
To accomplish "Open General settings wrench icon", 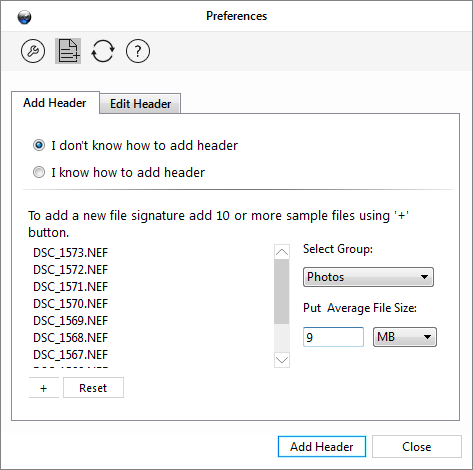I will pyautogui.click(x=33, y=51).
